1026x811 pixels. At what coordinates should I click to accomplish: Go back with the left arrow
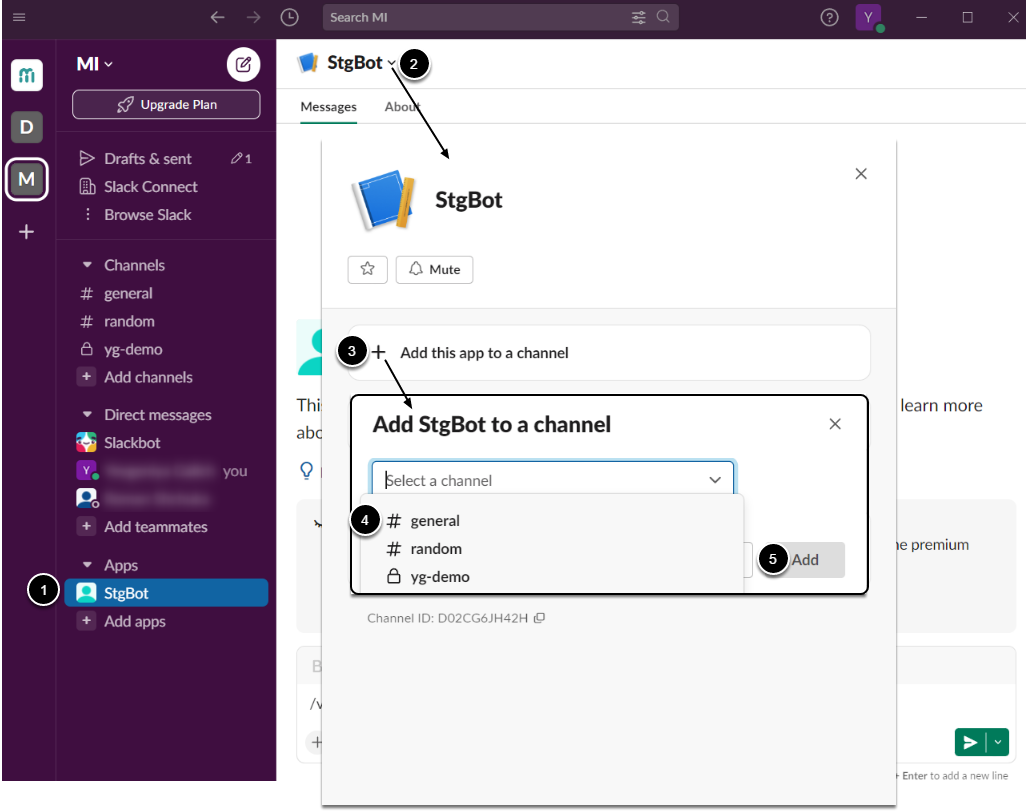tap(217, 17)
